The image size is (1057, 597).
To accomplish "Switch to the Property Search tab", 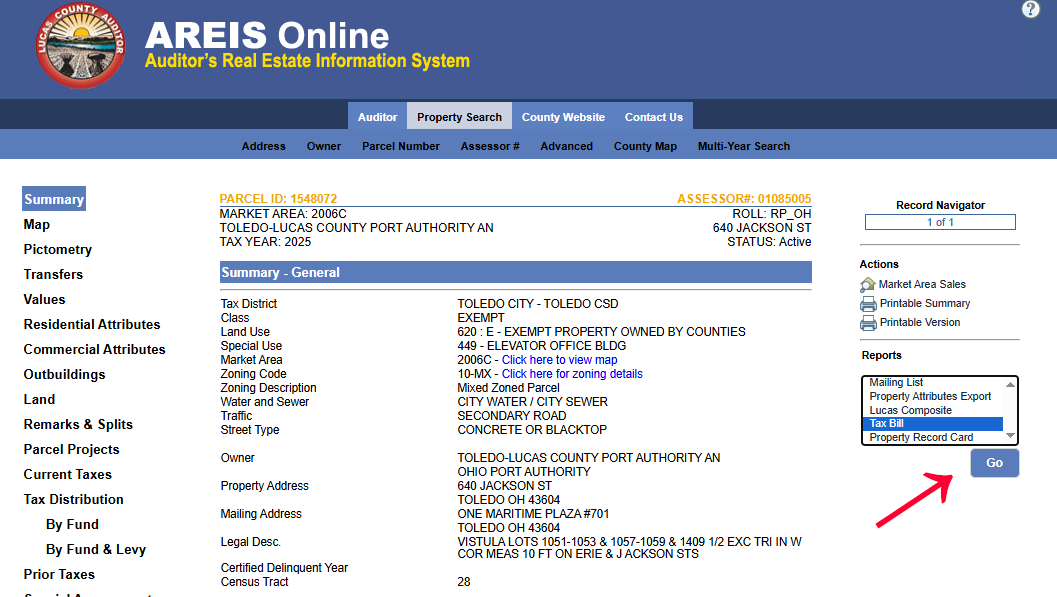I will (x=459, y=117).
